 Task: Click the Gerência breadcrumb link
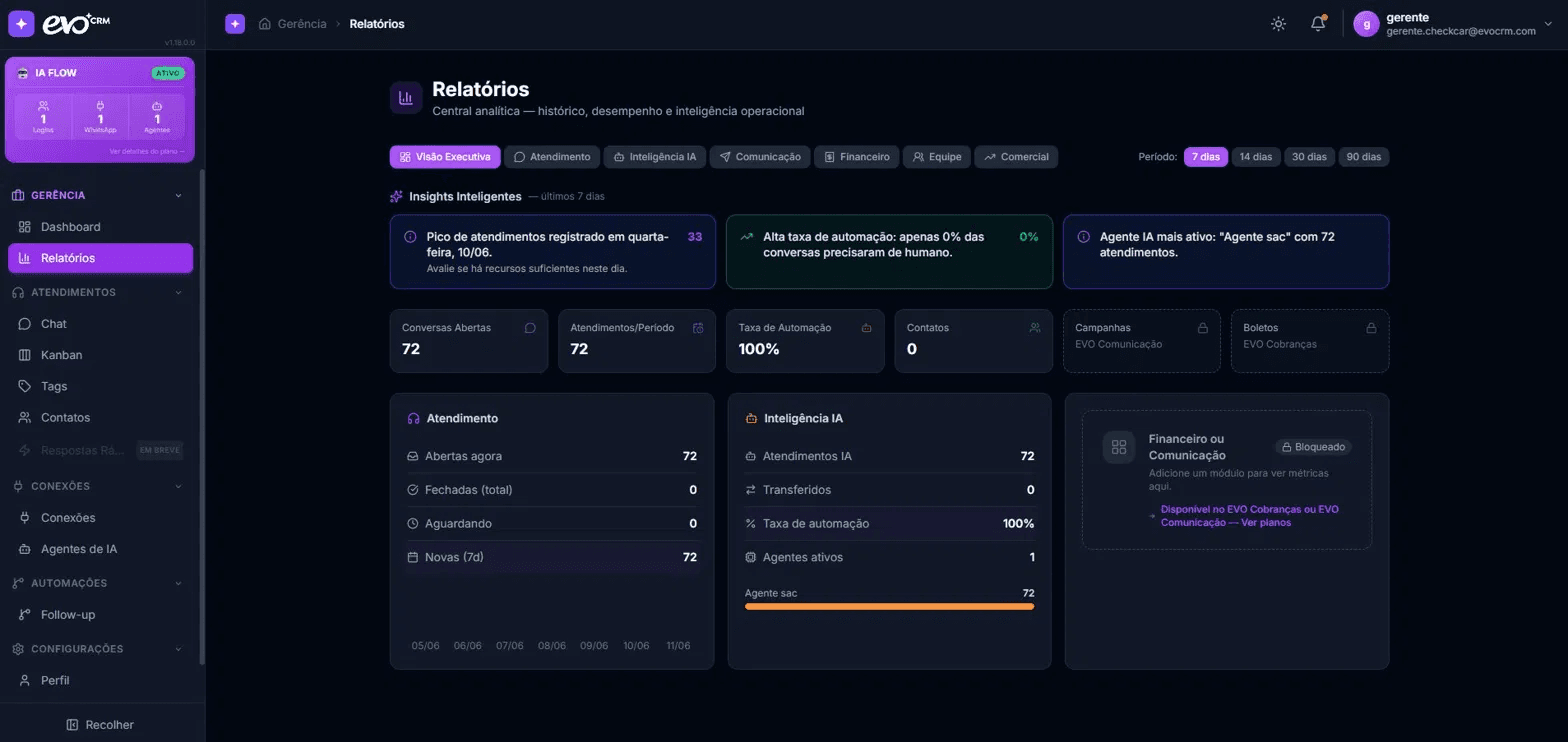(x=301, y=24)
